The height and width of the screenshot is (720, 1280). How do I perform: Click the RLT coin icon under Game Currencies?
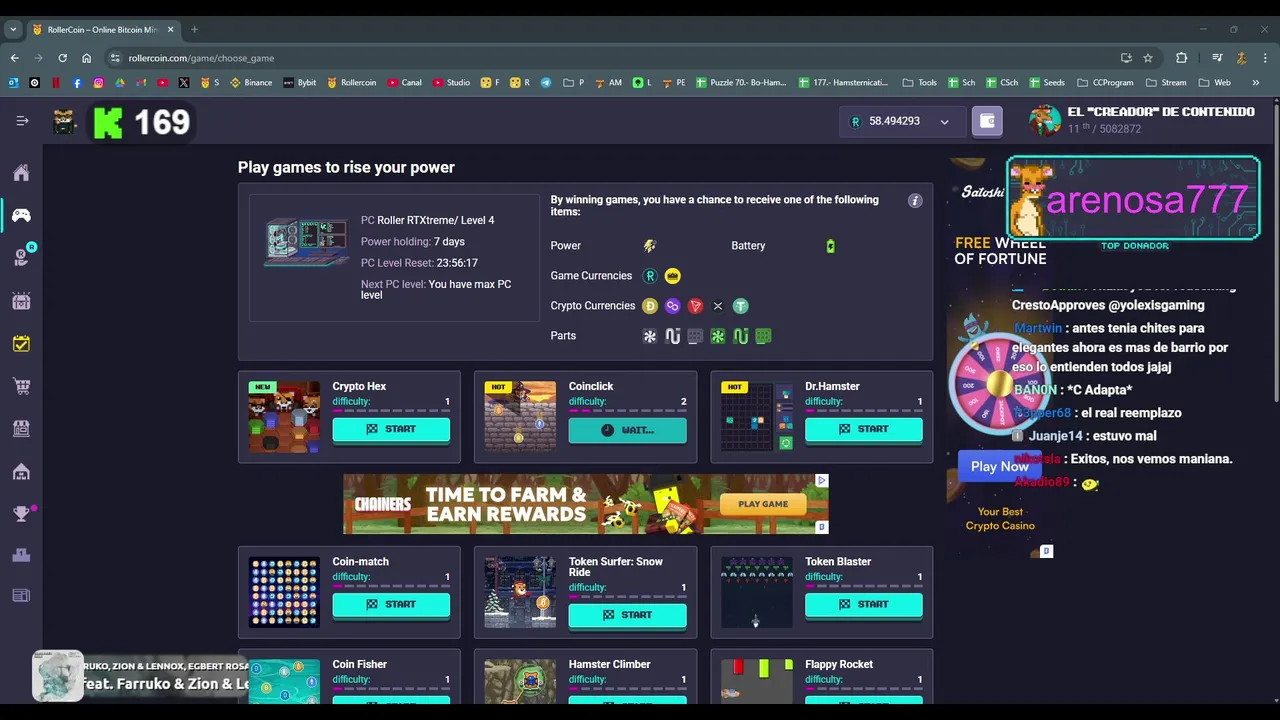pos(650,276)
